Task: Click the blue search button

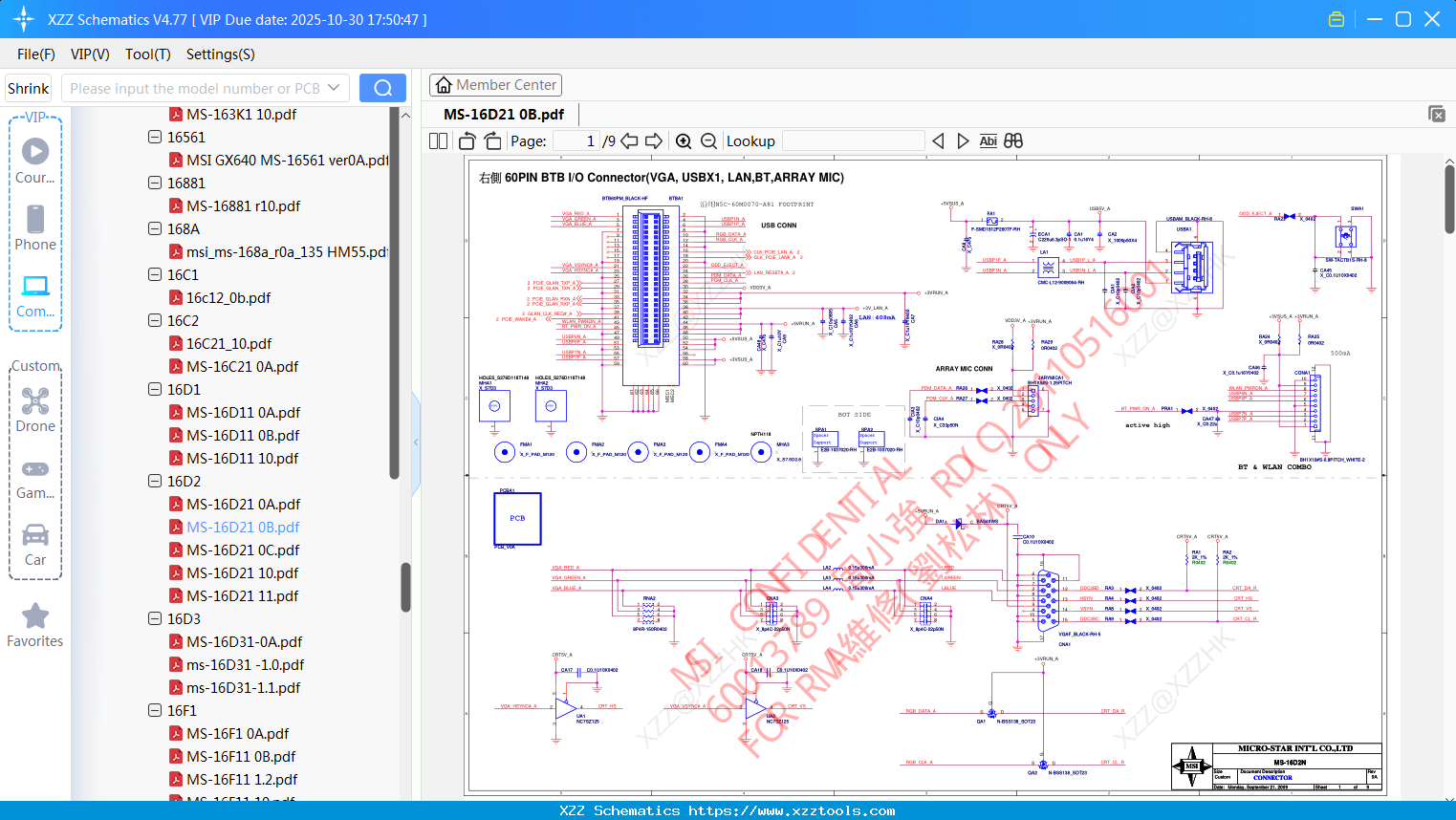Action: [x=382, y=88]
